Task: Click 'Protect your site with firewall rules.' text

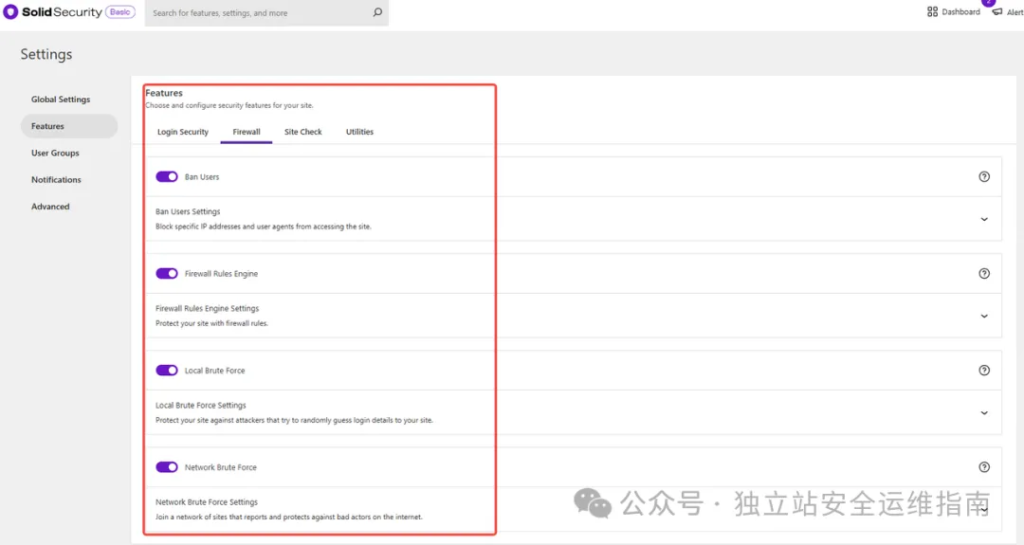Action: coord(212,323)
